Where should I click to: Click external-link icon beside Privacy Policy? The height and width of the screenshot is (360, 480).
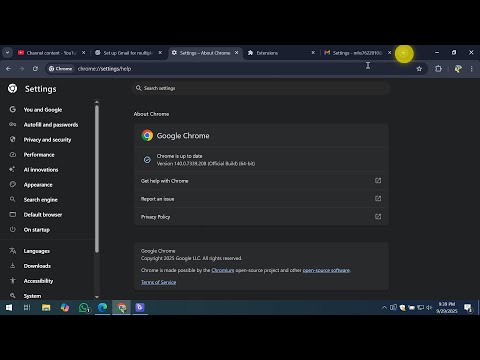(378, 217)
